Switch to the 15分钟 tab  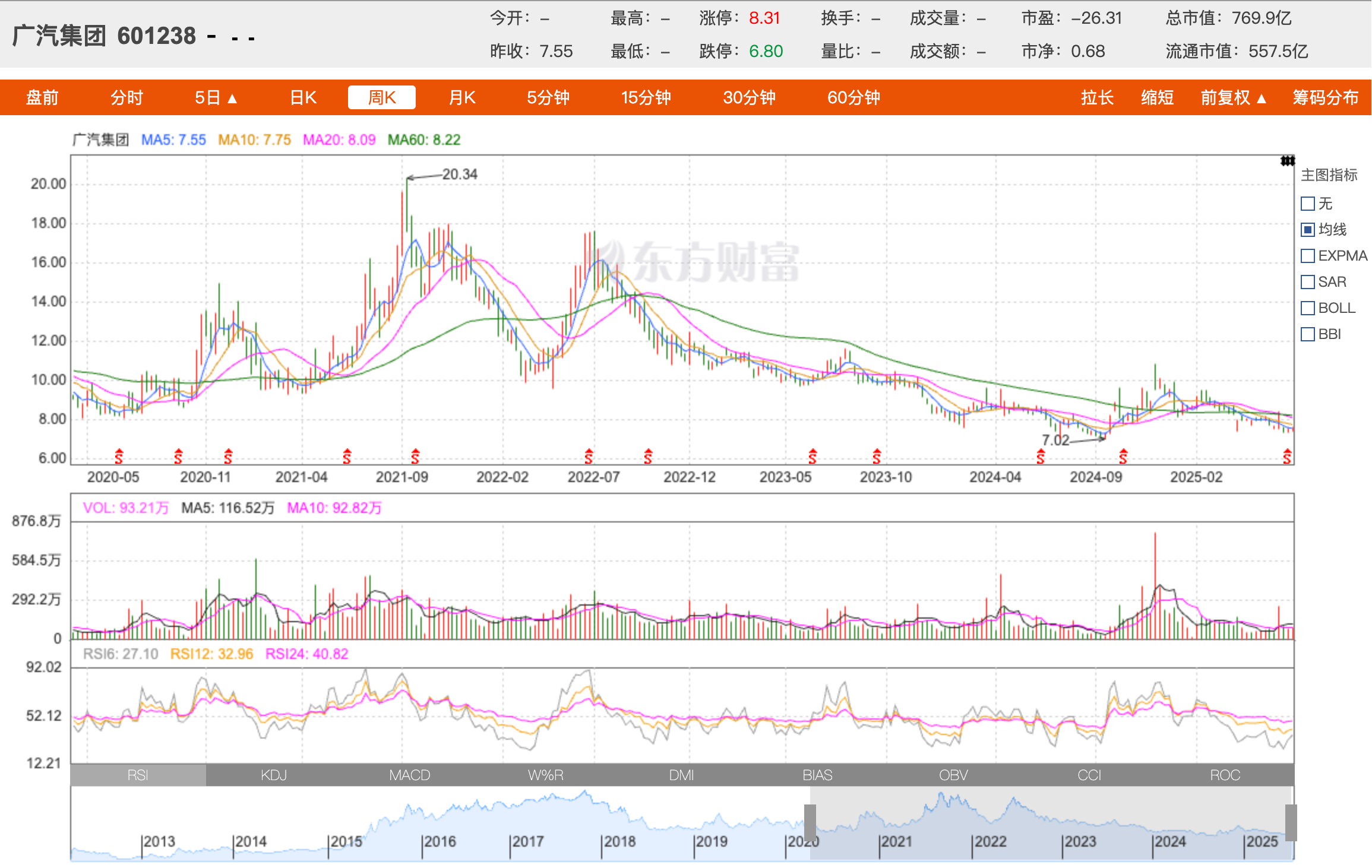(646, 97)
